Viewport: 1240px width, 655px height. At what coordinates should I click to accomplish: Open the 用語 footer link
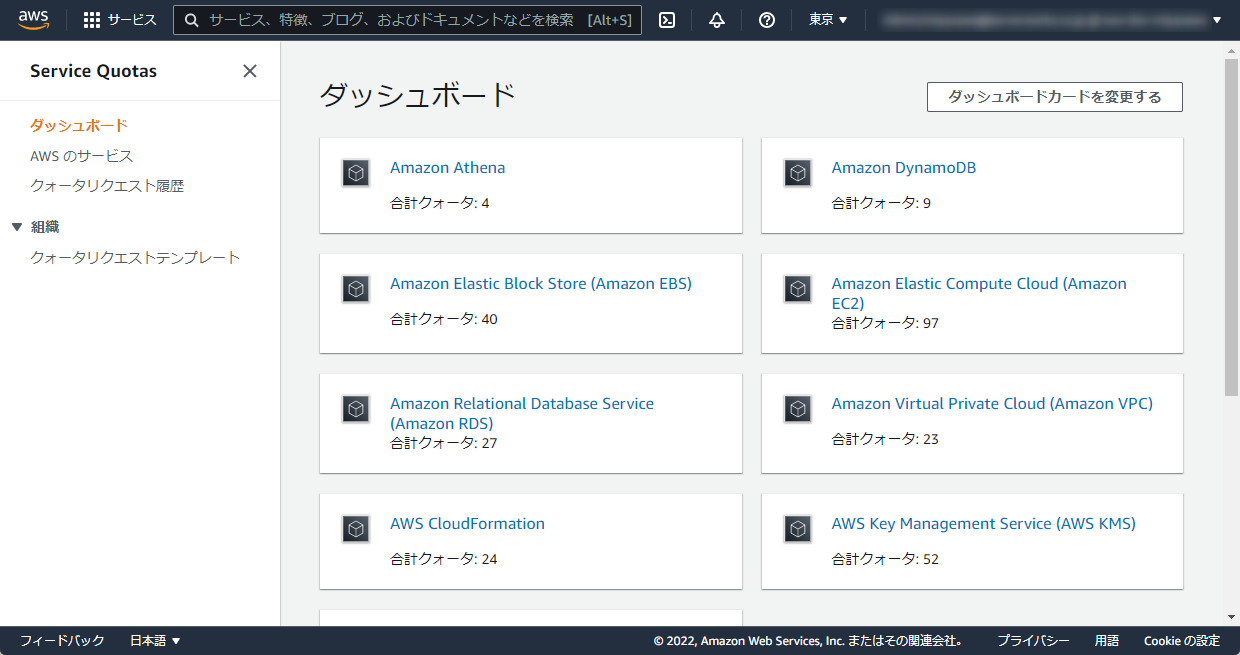point(1107,641)
